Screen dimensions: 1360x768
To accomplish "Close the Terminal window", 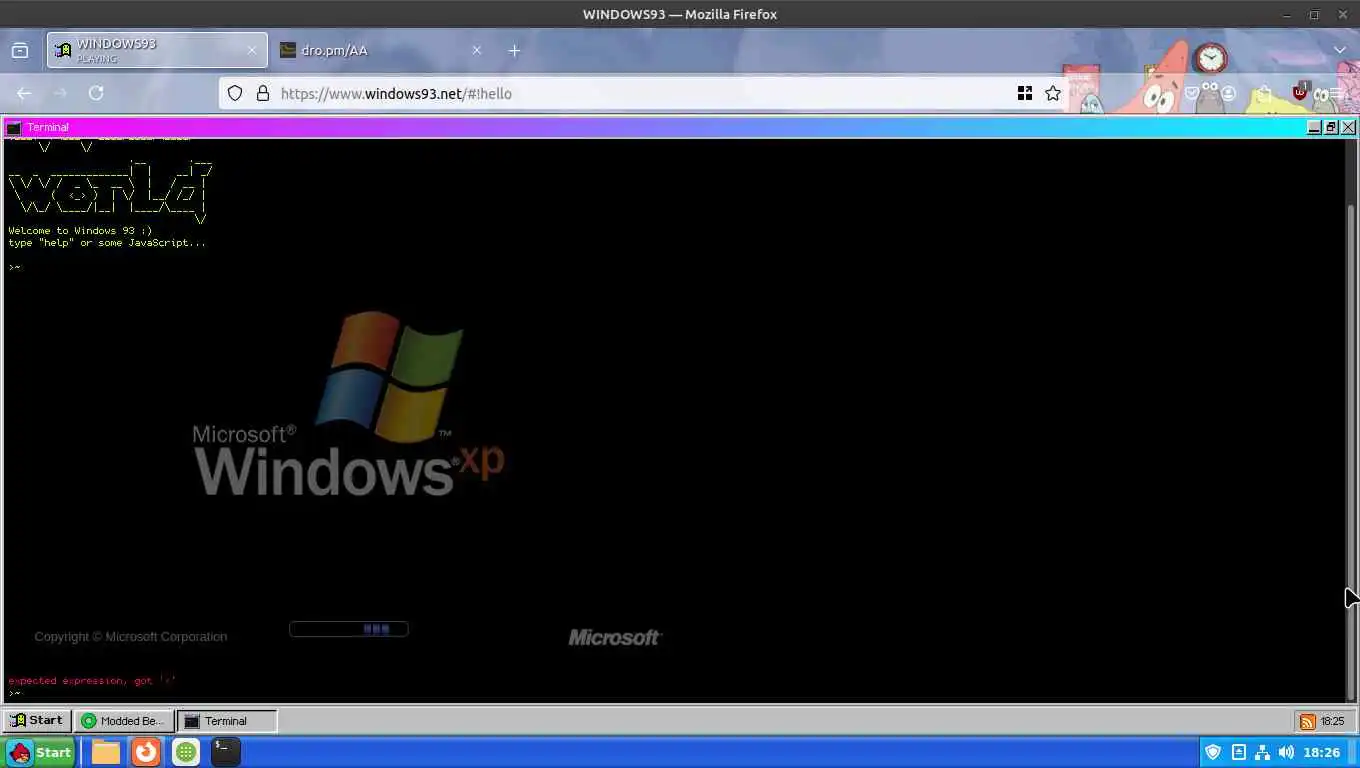I will pos(1349,127).
